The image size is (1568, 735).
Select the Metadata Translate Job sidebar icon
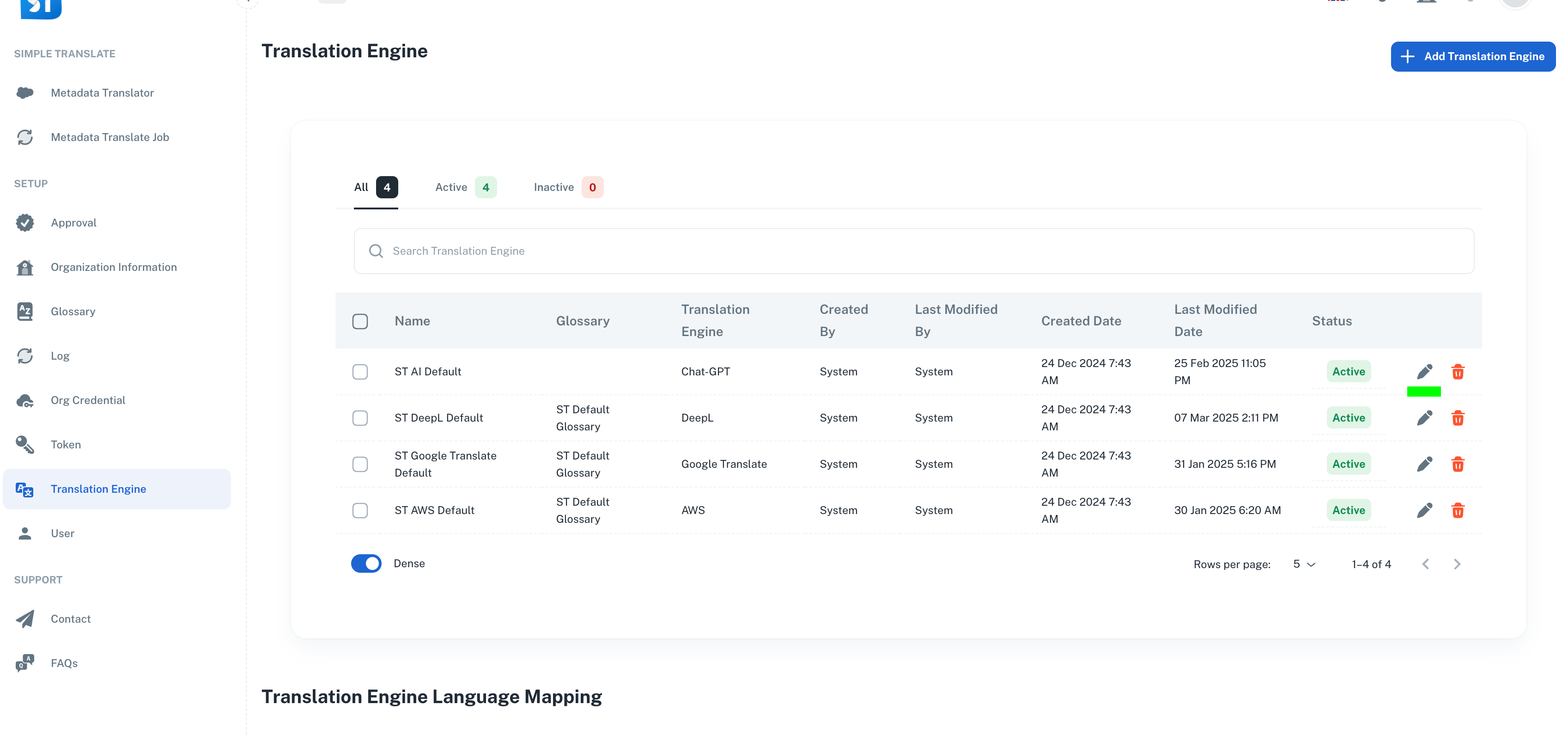tap(24, 137)
